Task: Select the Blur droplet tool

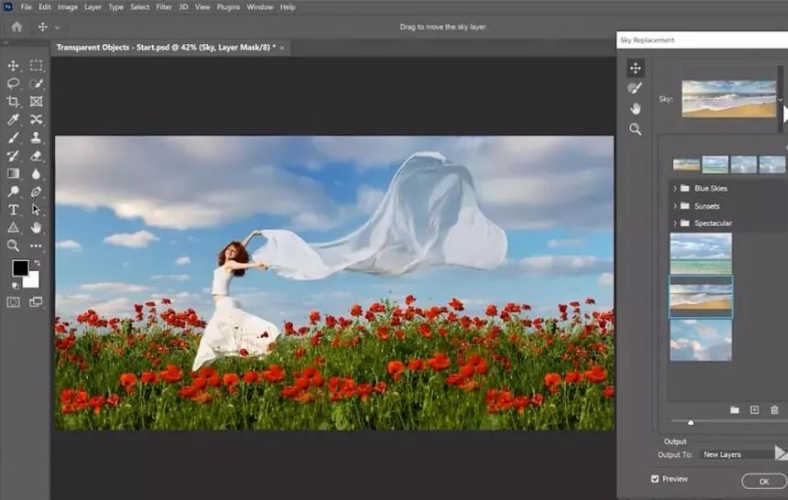Action: 36,174
